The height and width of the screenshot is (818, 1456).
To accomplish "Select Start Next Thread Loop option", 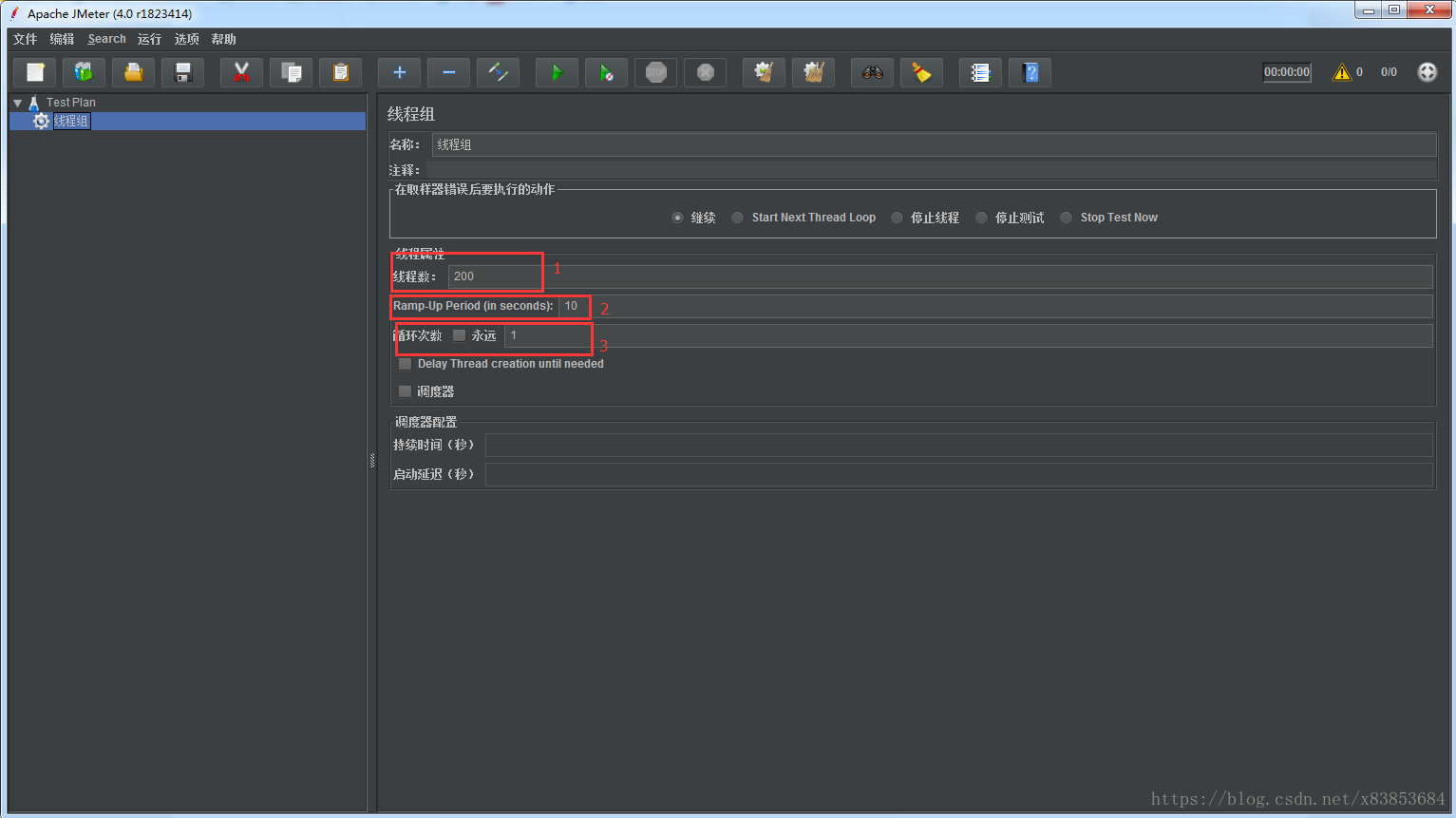I will (737, 218).
